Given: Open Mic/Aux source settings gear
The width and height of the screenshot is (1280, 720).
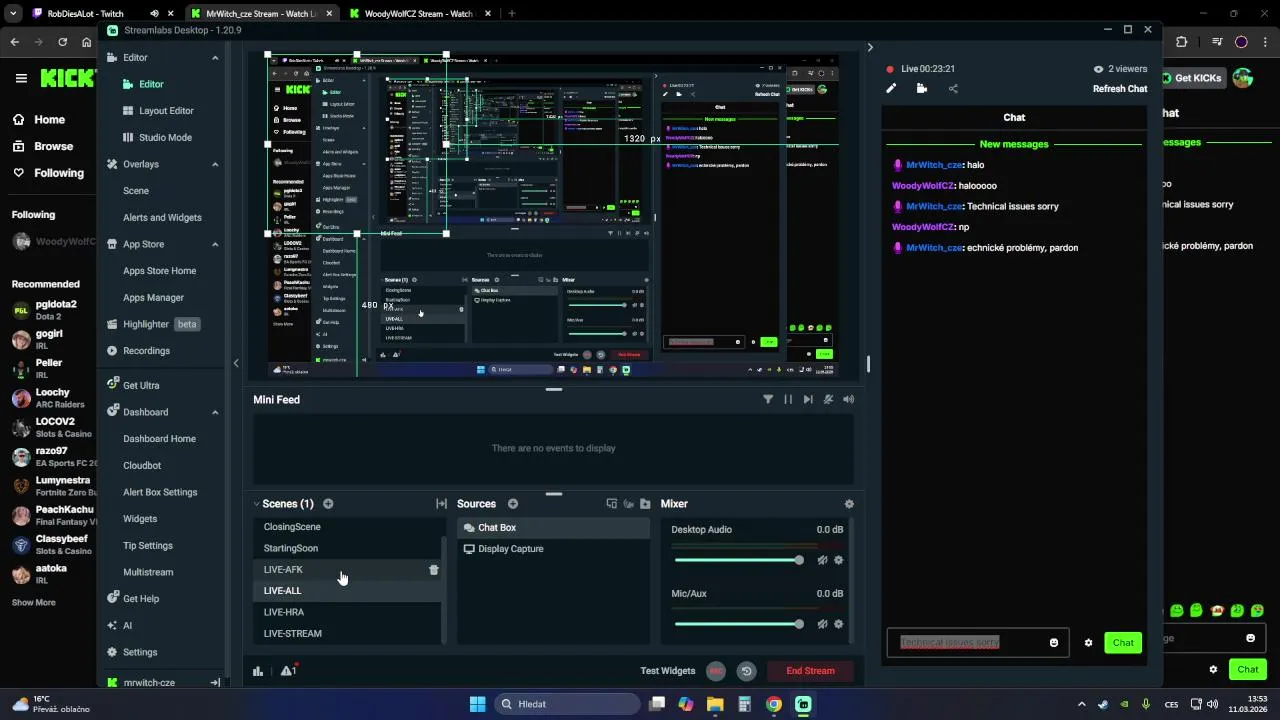Looking at the screenshot, I should [x=839, y=624].
